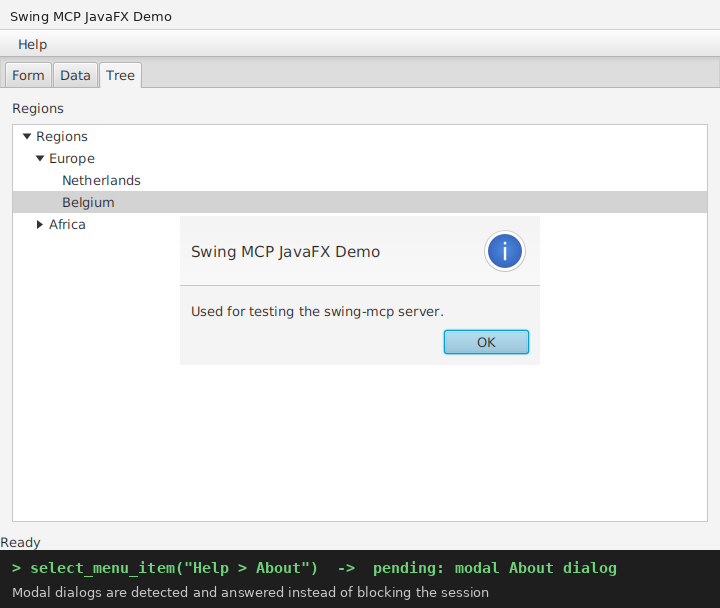
Task: Select the Tree tab
Action: click(x=120, y=75)
